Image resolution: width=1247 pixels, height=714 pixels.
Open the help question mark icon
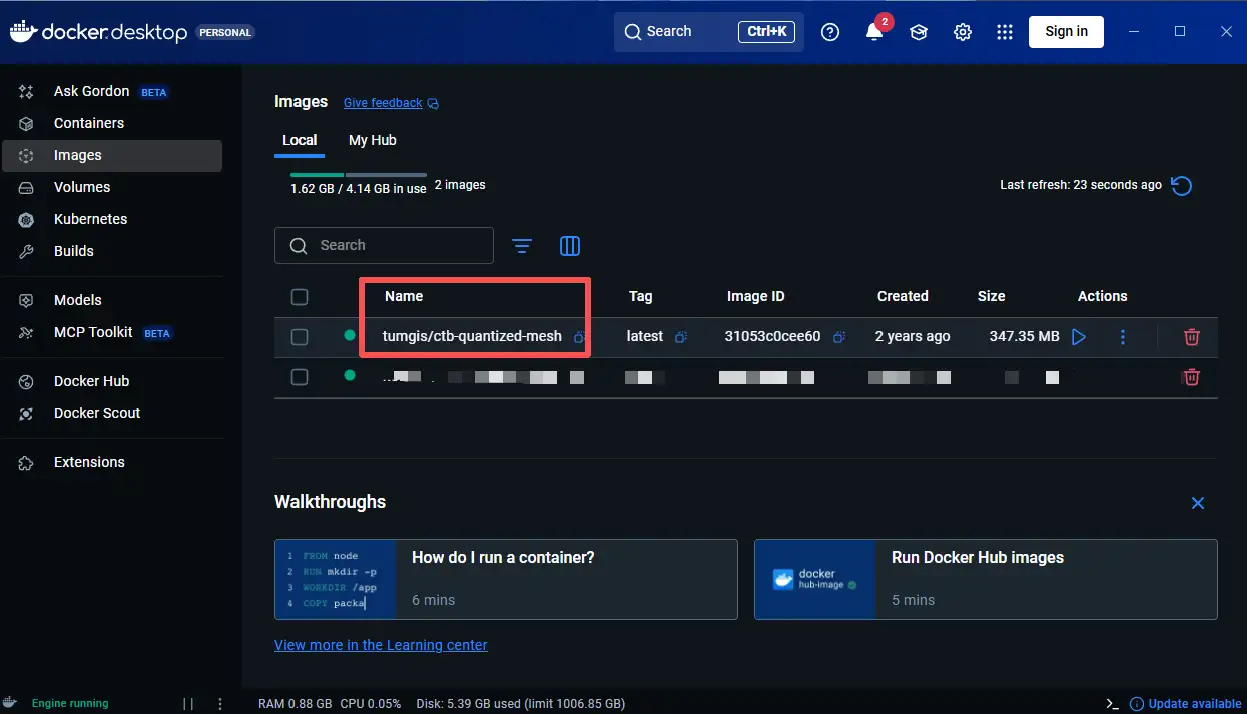click(829, 32)
